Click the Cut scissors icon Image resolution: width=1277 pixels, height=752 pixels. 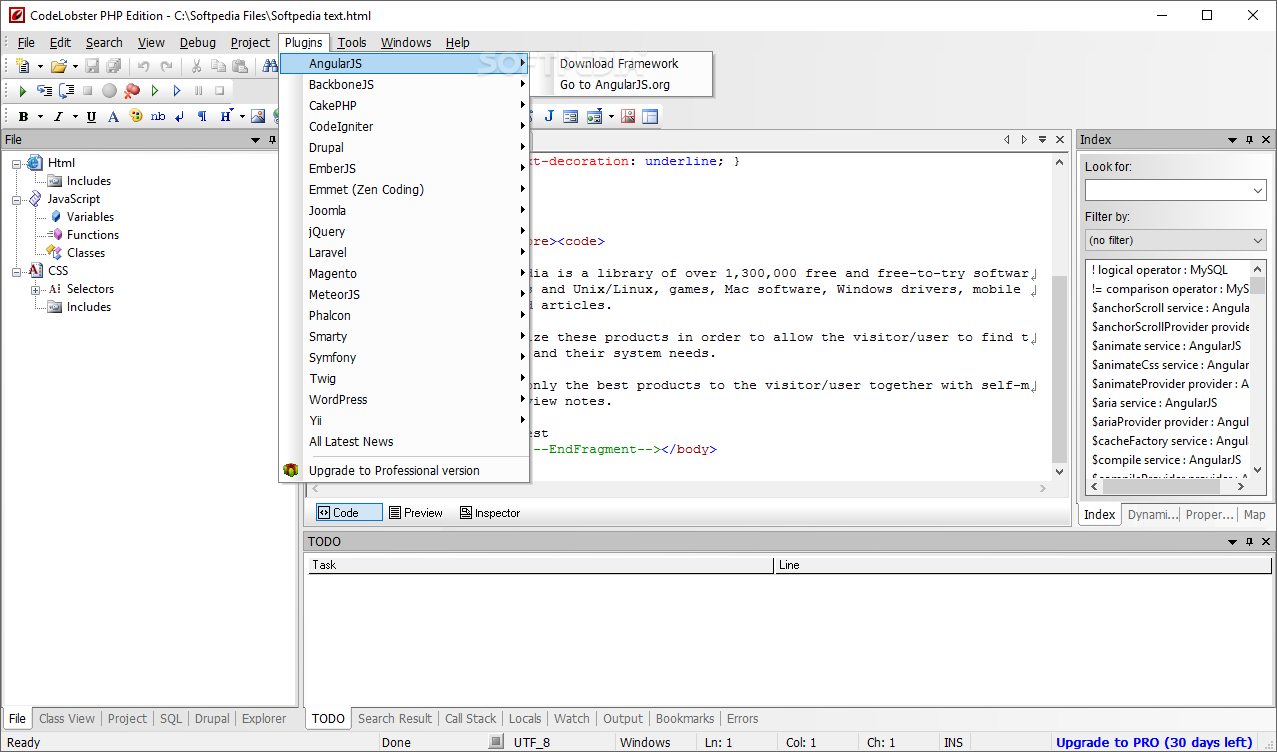click(196, 66)
